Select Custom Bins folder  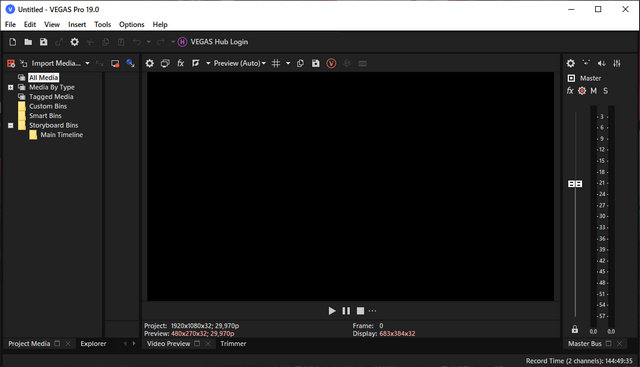point(48,106)
